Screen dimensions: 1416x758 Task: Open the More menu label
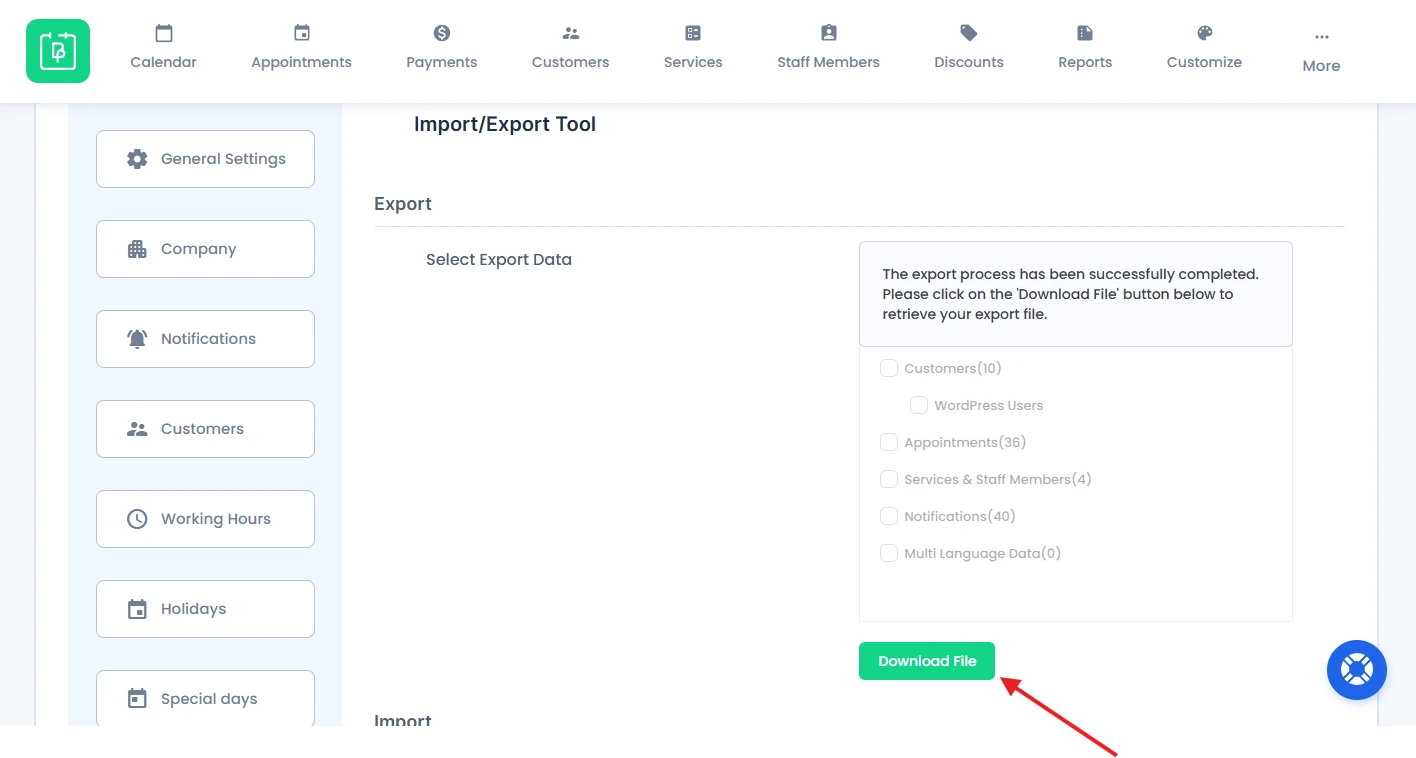click(x=1321, y=66)
